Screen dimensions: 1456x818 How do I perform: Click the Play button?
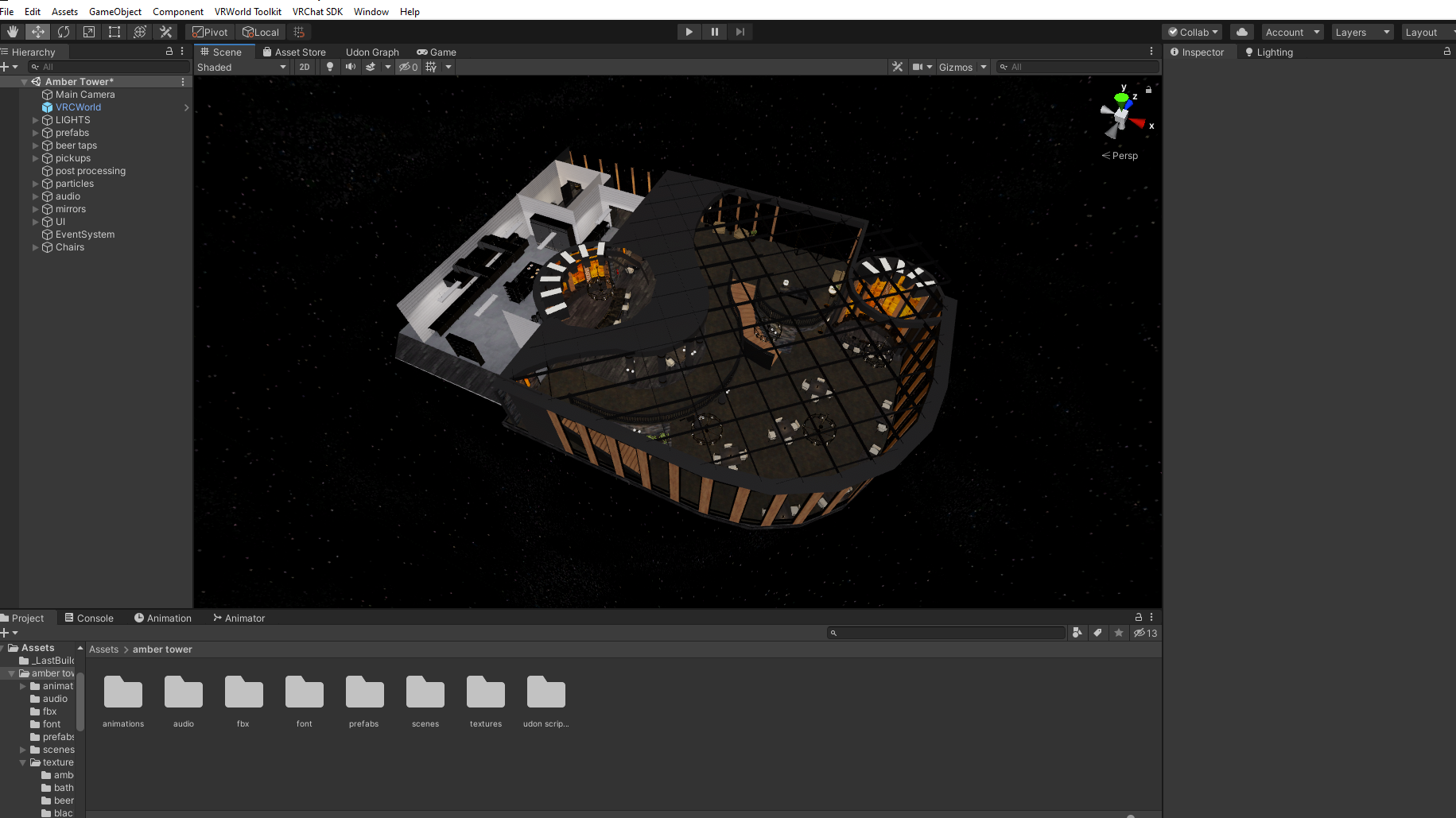coord(689,32)
